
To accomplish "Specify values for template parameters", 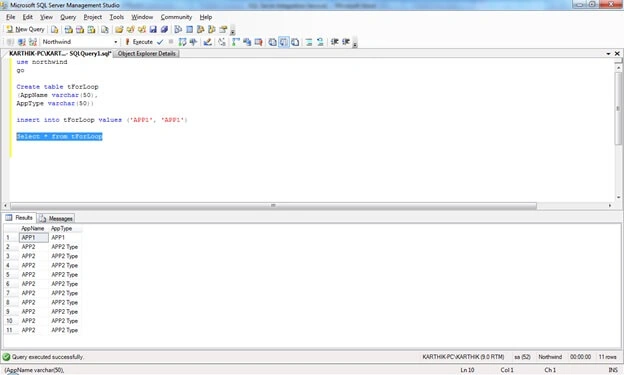I will (x=222, y=42).
